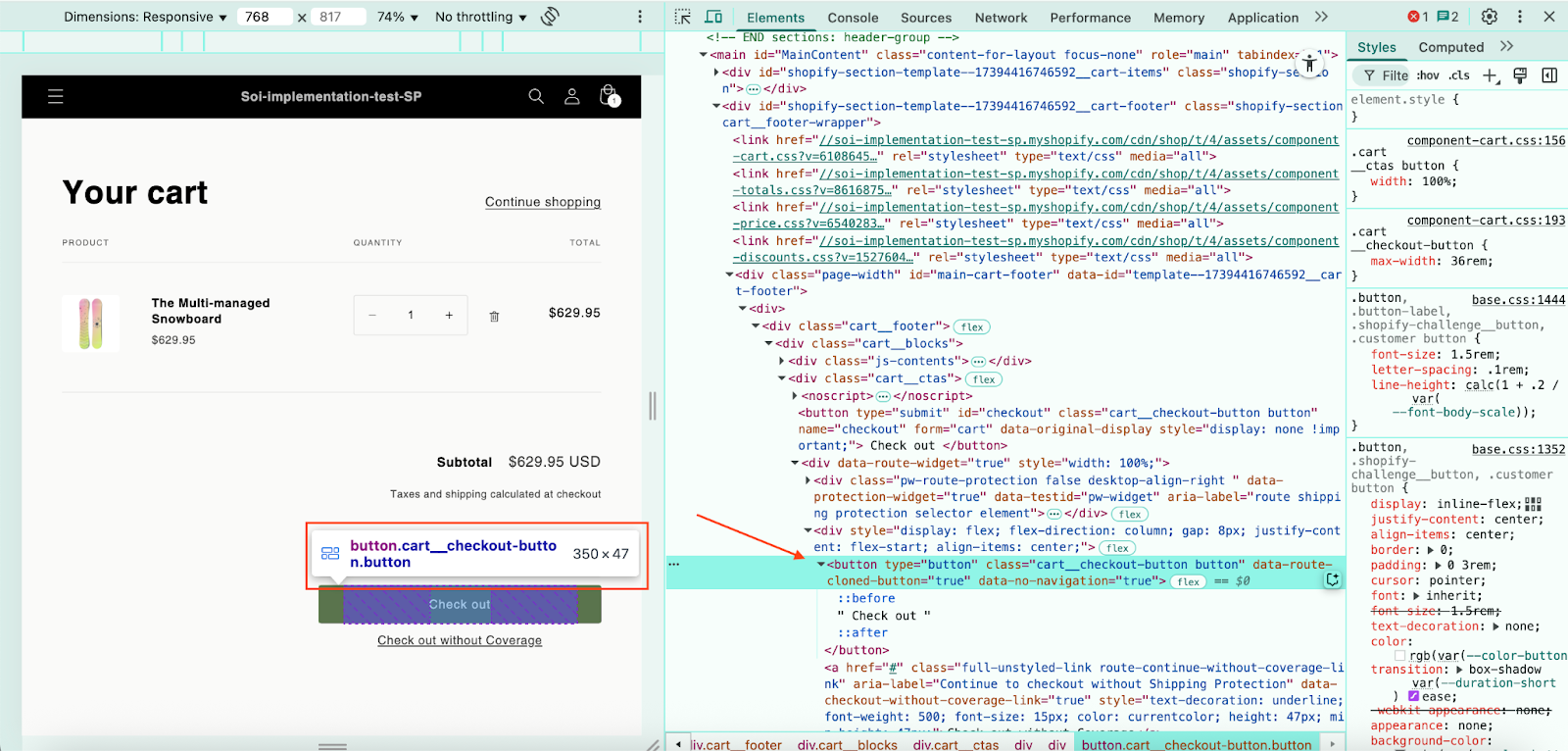Open the shopping cart bag icon
1568x751 pixels.
609,96
